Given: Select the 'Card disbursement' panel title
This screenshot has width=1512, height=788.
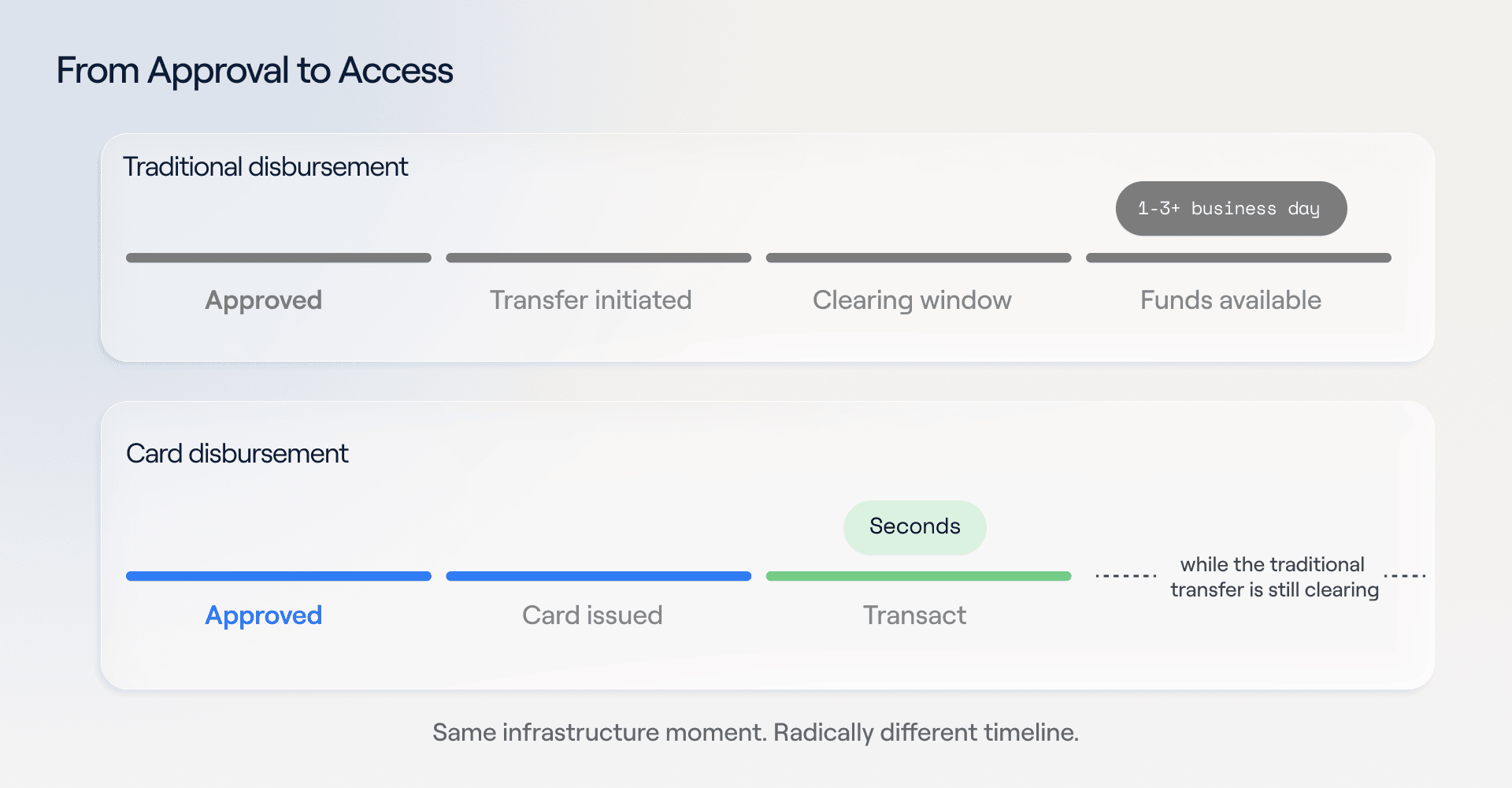Looking at the screenshot, I should pyautogui.click(x=237, y=454).
